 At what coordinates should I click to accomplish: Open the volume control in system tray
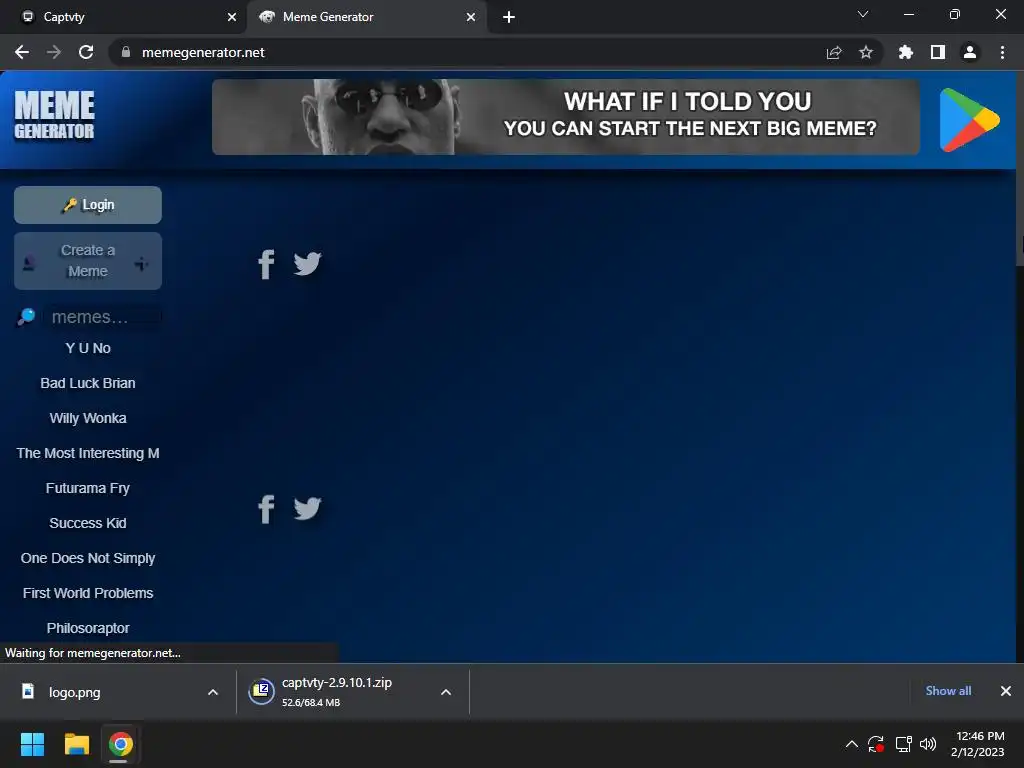pos(927,744)
